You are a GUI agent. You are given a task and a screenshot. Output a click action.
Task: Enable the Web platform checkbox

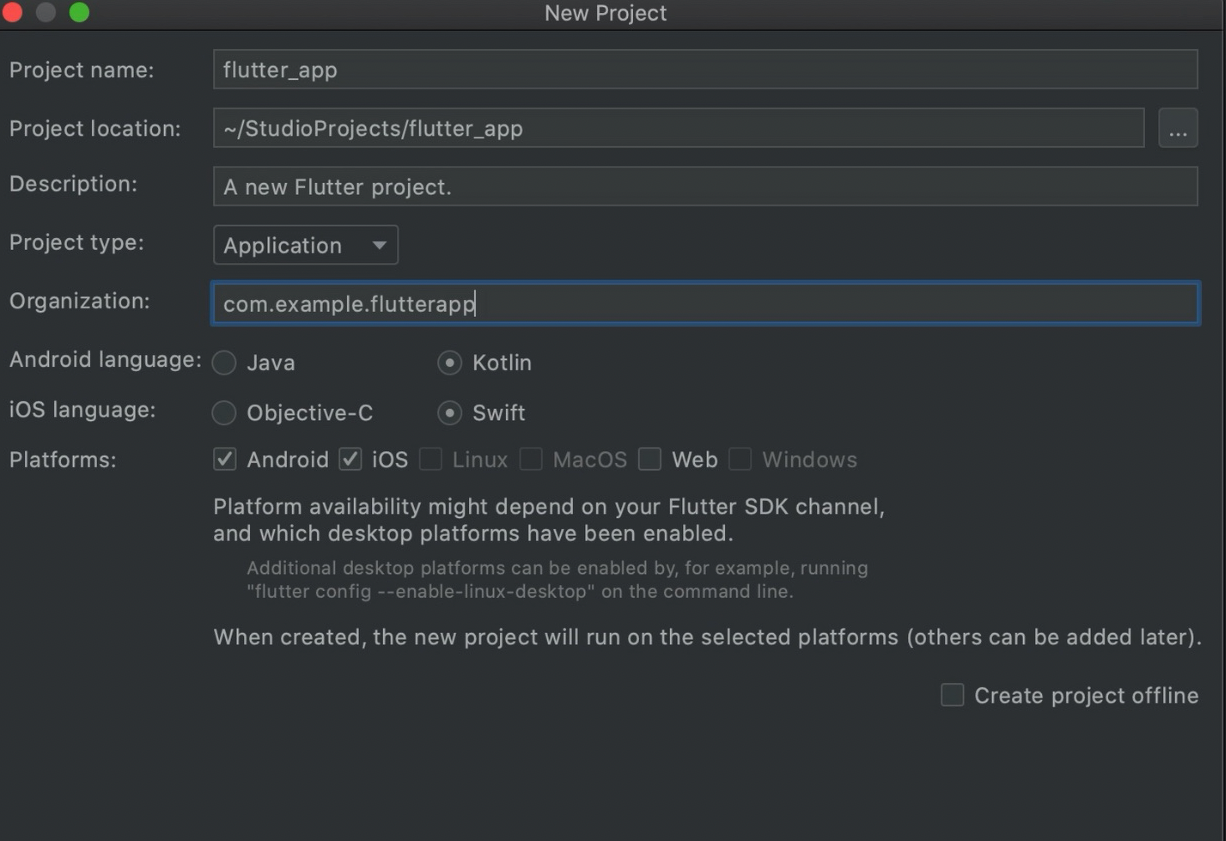(650, 460)
